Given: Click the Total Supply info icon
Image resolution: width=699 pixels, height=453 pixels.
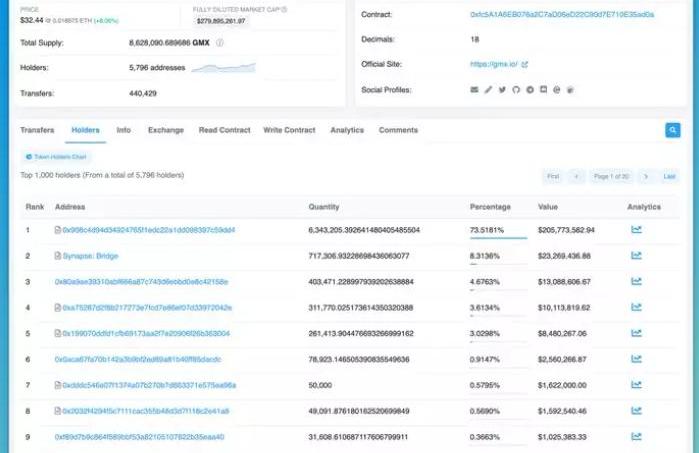Looking at the screenshot, I should 220,43.
